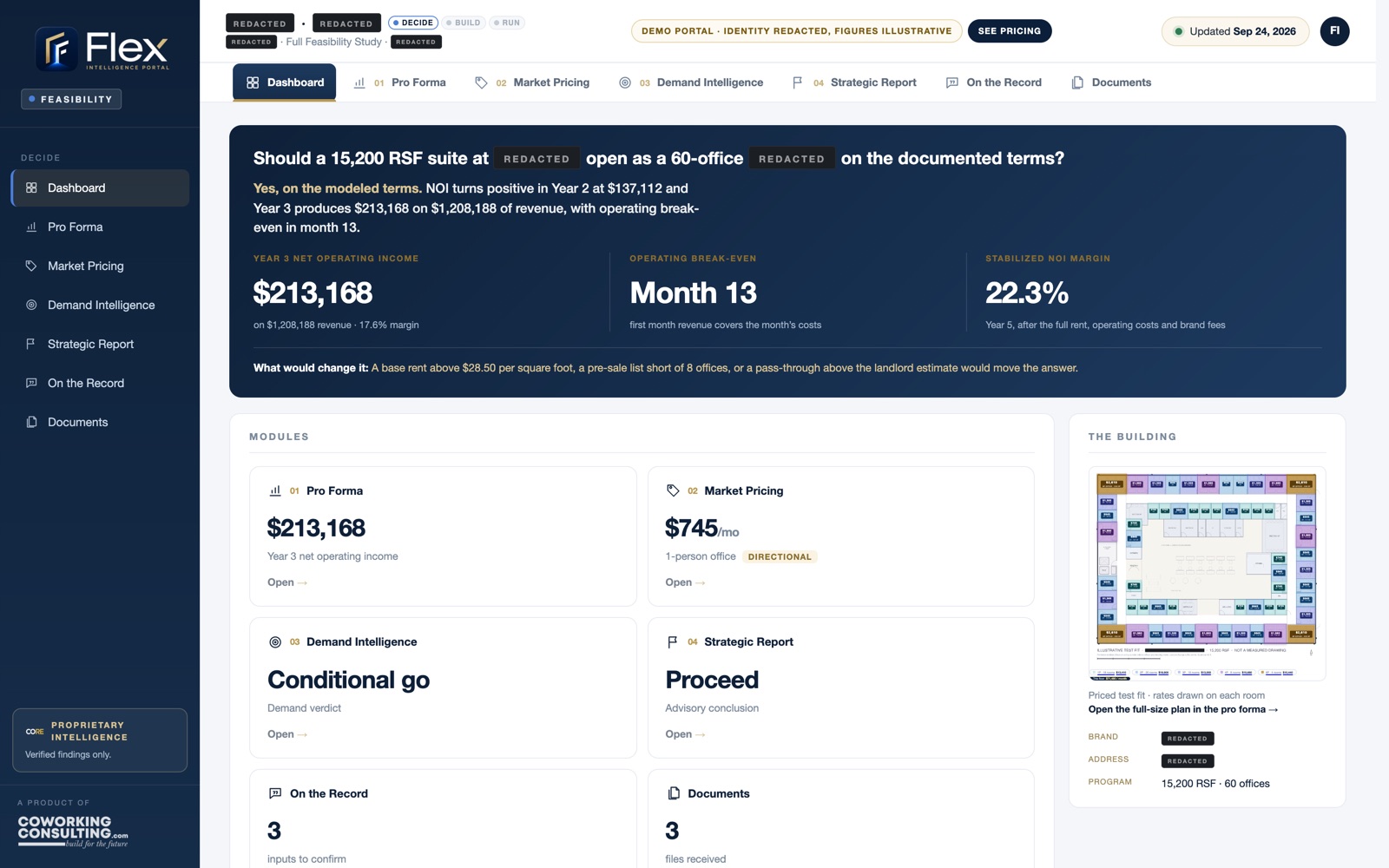
Task: Click the On the Record chat icon in sidebar
Action: click(x=31, y=383)
